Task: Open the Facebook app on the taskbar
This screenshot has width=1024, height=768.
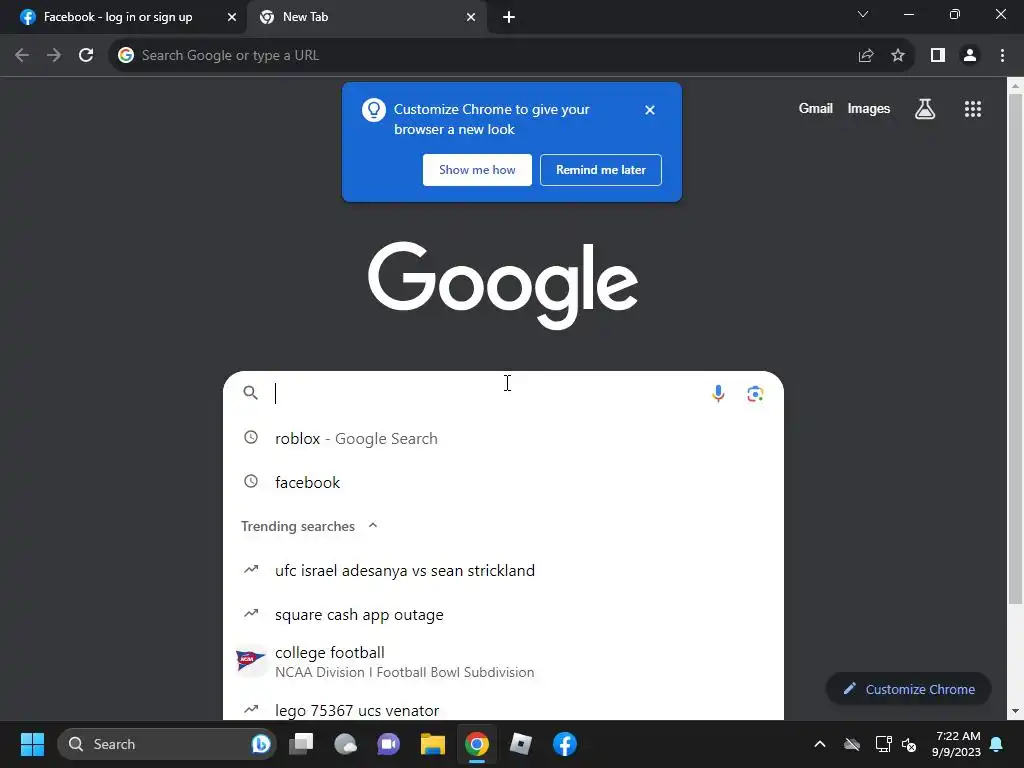Action: pos(565,744)
